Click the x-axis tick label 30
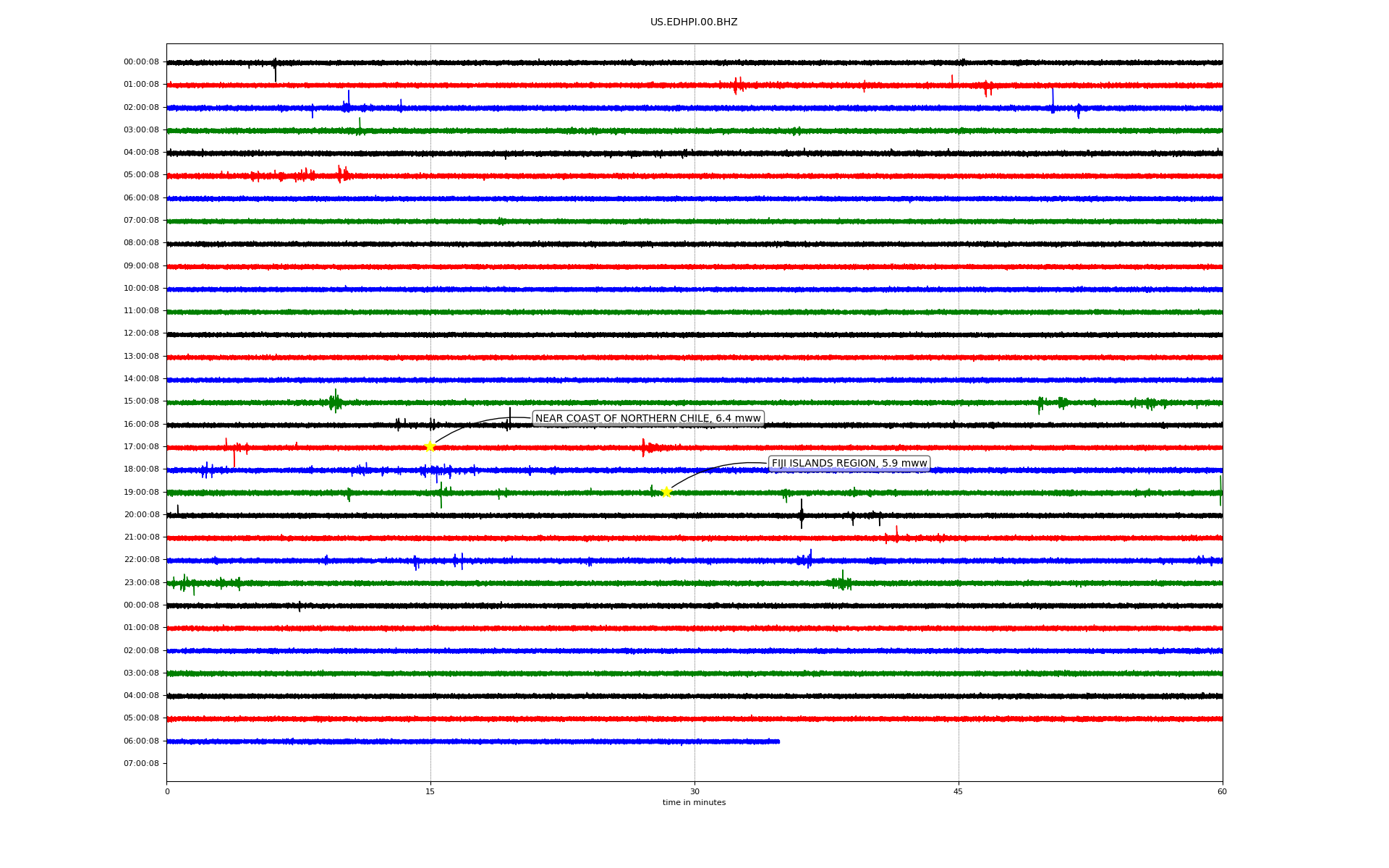 [x=694, y=791]
